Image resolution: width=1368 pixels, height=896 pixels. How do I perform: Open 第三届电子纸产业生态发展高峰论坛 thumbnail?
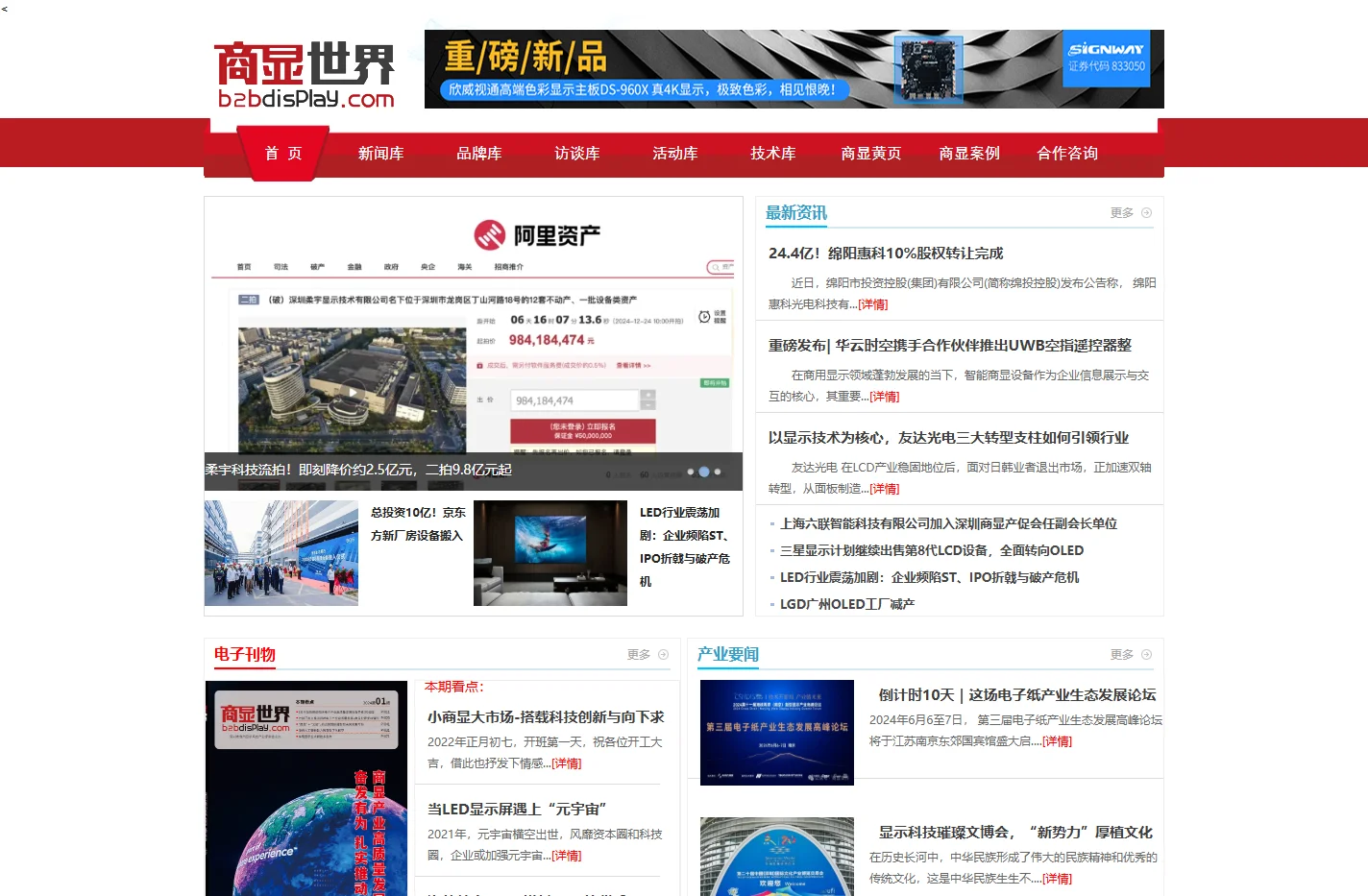click(777, 733)
